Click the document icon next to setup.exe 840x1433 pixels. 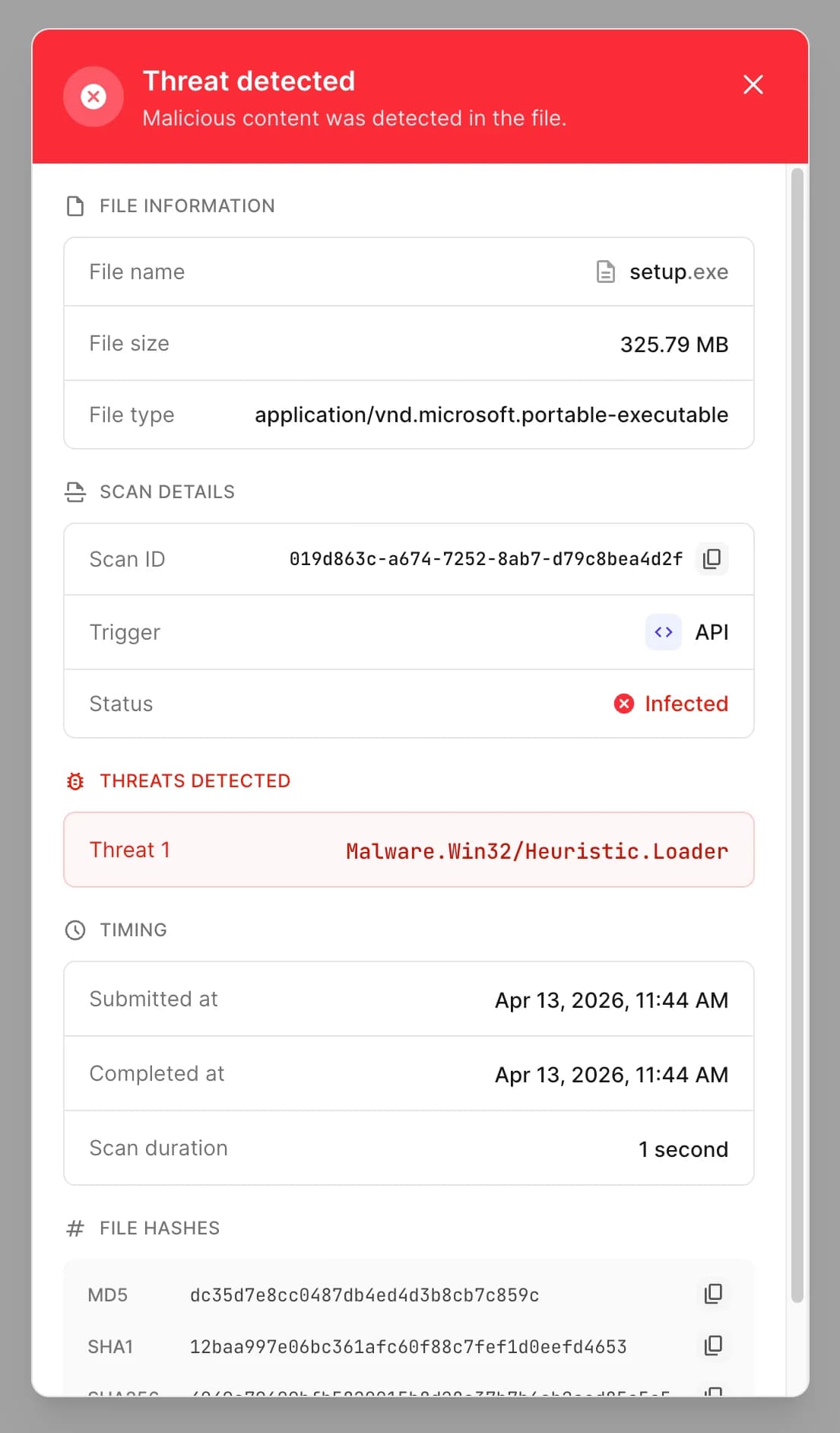tap(604, 272)
